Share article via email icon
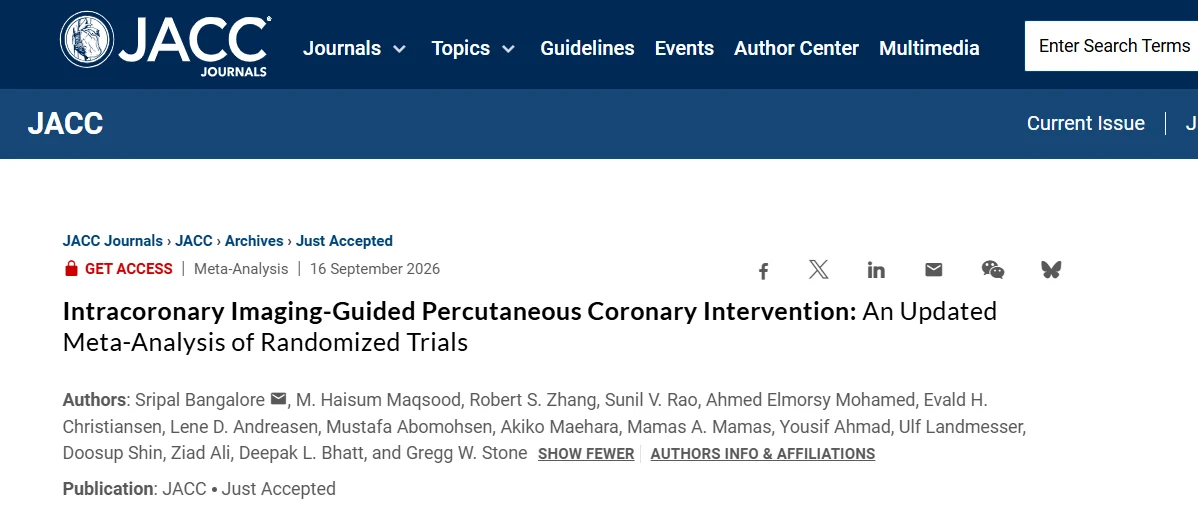Viewport: 1198px width, 506px height. point(934,270)
